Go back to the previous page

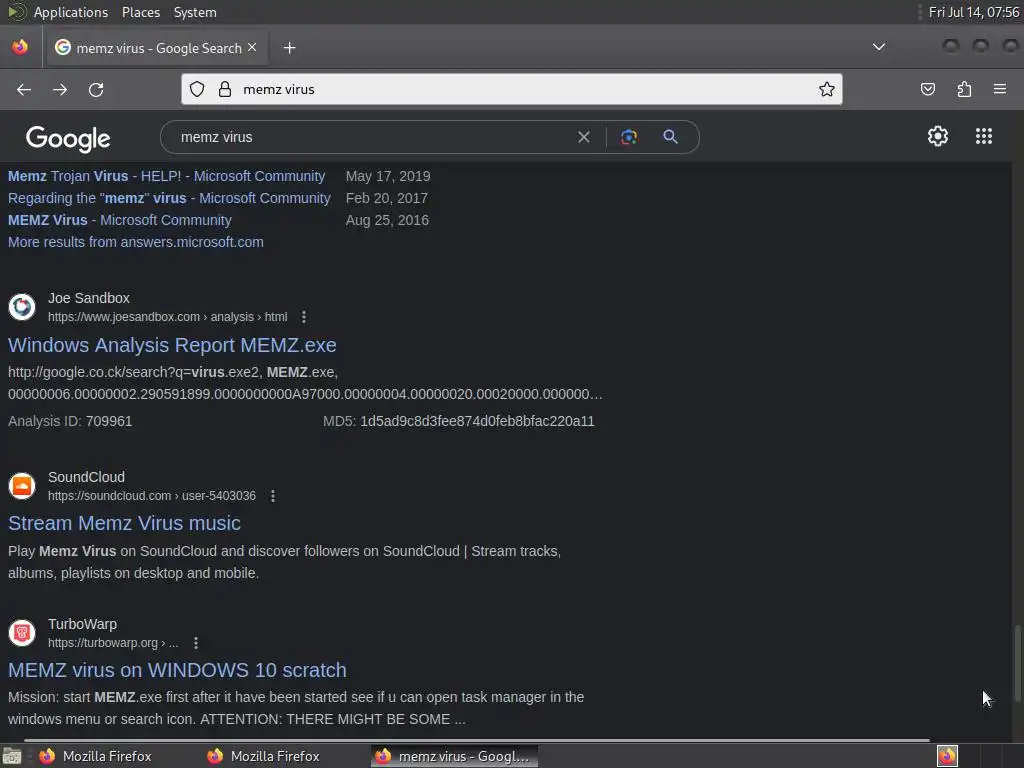pos(24,89)
